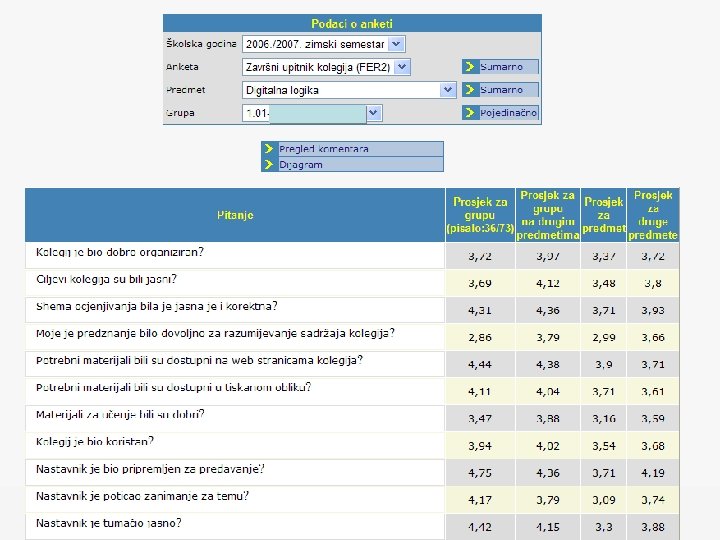This screenshot has width=720, height=540.
Task: Click the Podaci o anketi panel title
Action: pos(352,23)
